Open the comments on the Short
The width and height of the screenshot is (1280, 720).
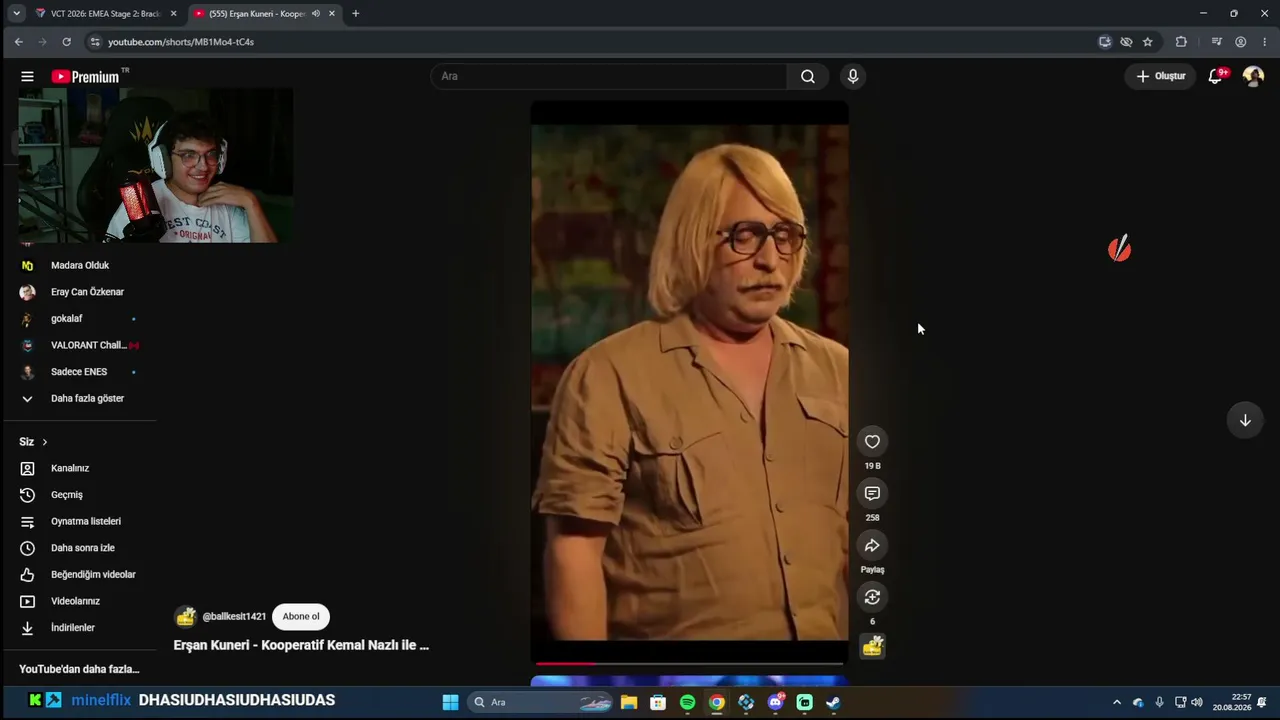(x=872, y=494)
